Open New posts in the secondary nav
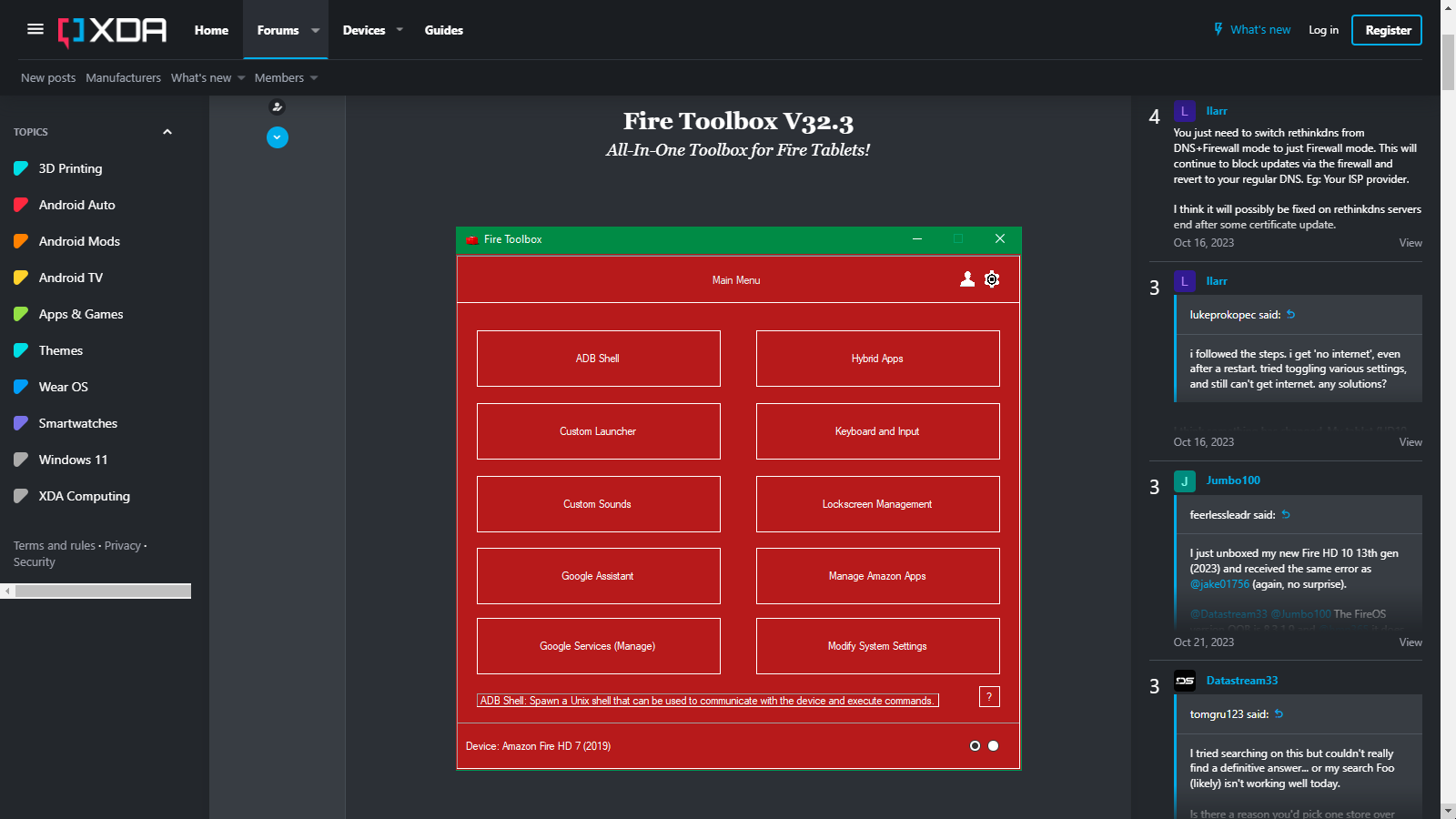 click(x=48, y=78)
